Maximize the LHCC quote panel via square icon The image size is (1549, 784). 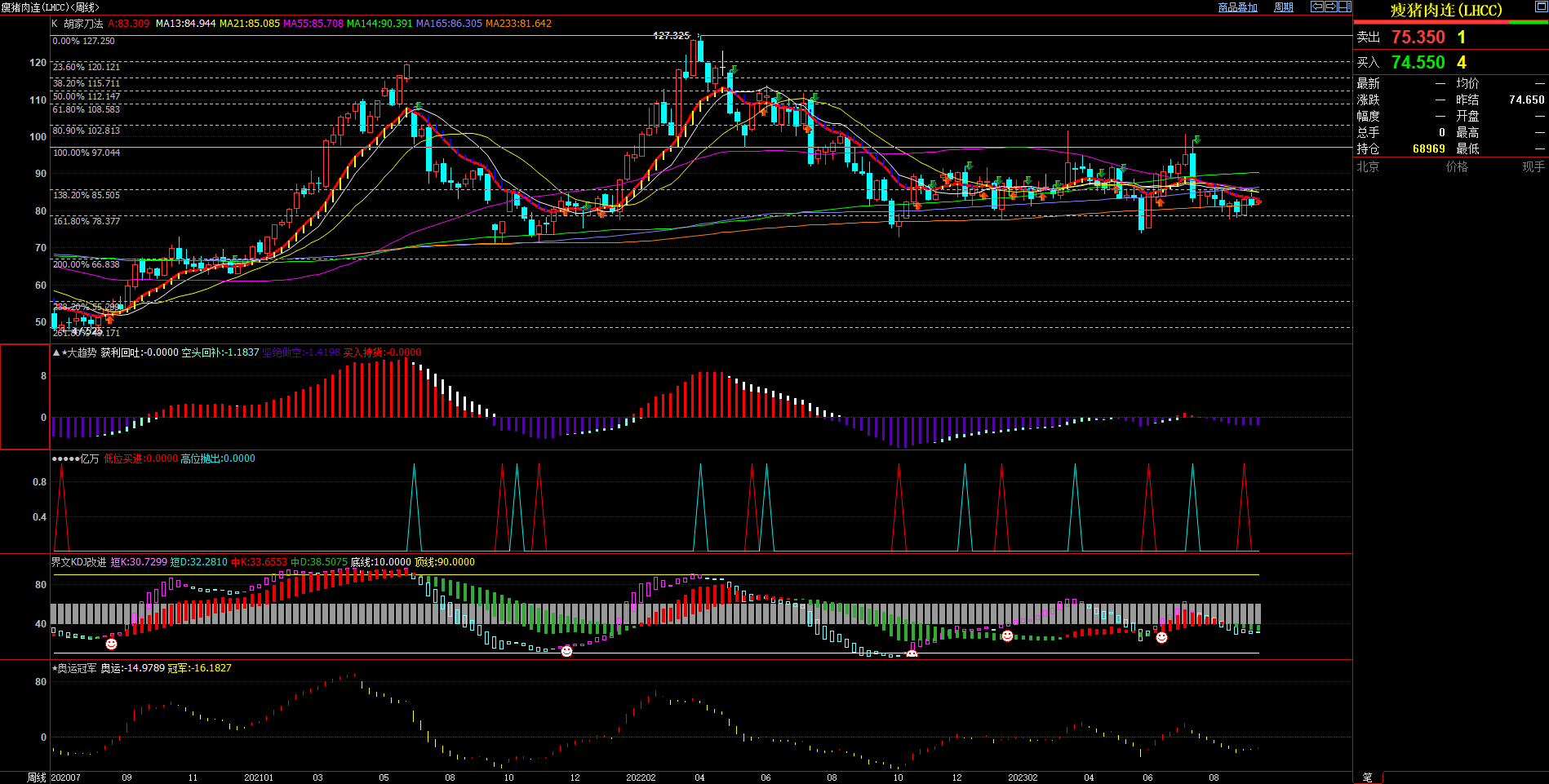coord(1541,7)
